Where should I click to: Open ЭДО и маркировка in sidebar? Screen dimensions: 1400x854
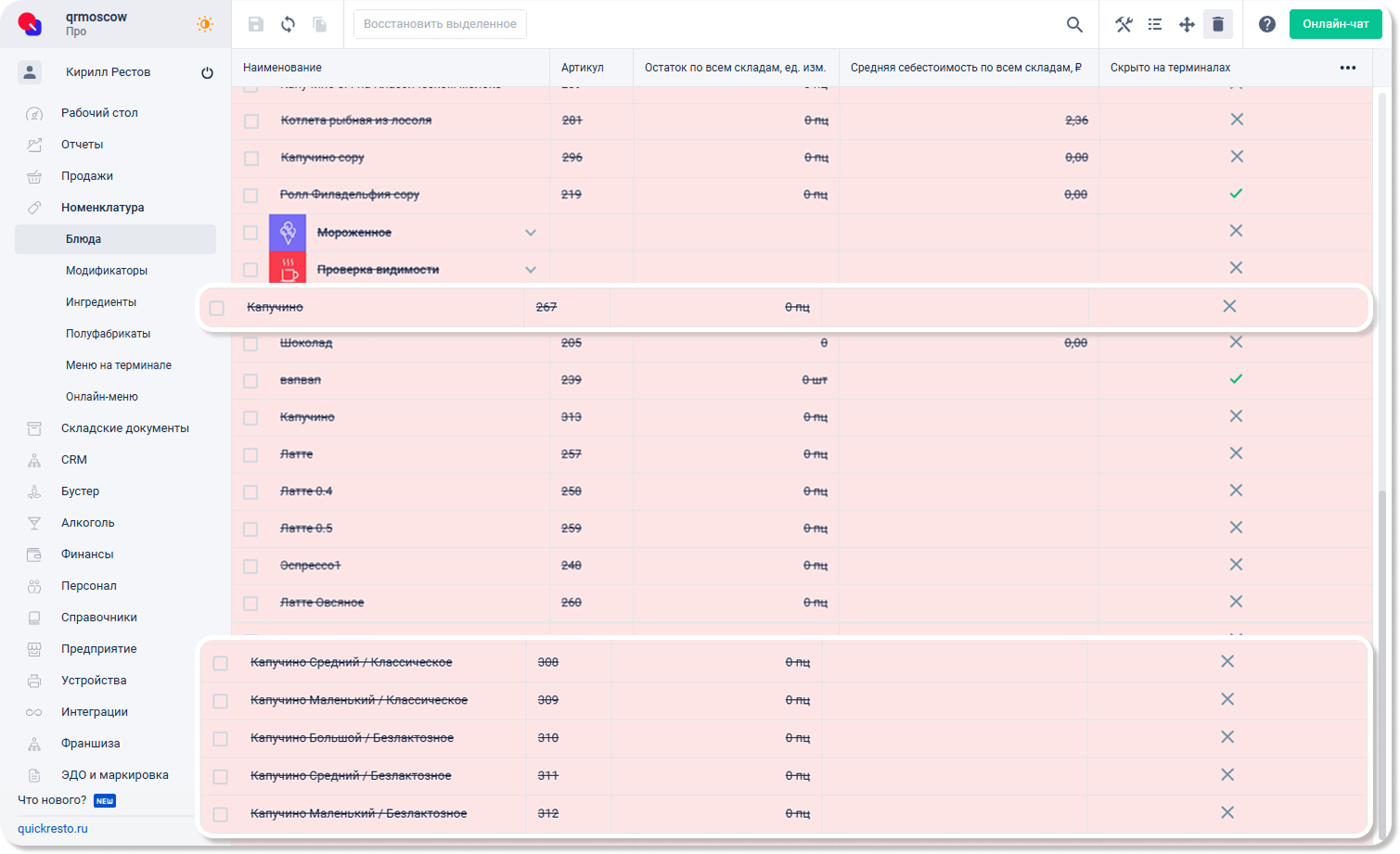[x=115, y=775]
